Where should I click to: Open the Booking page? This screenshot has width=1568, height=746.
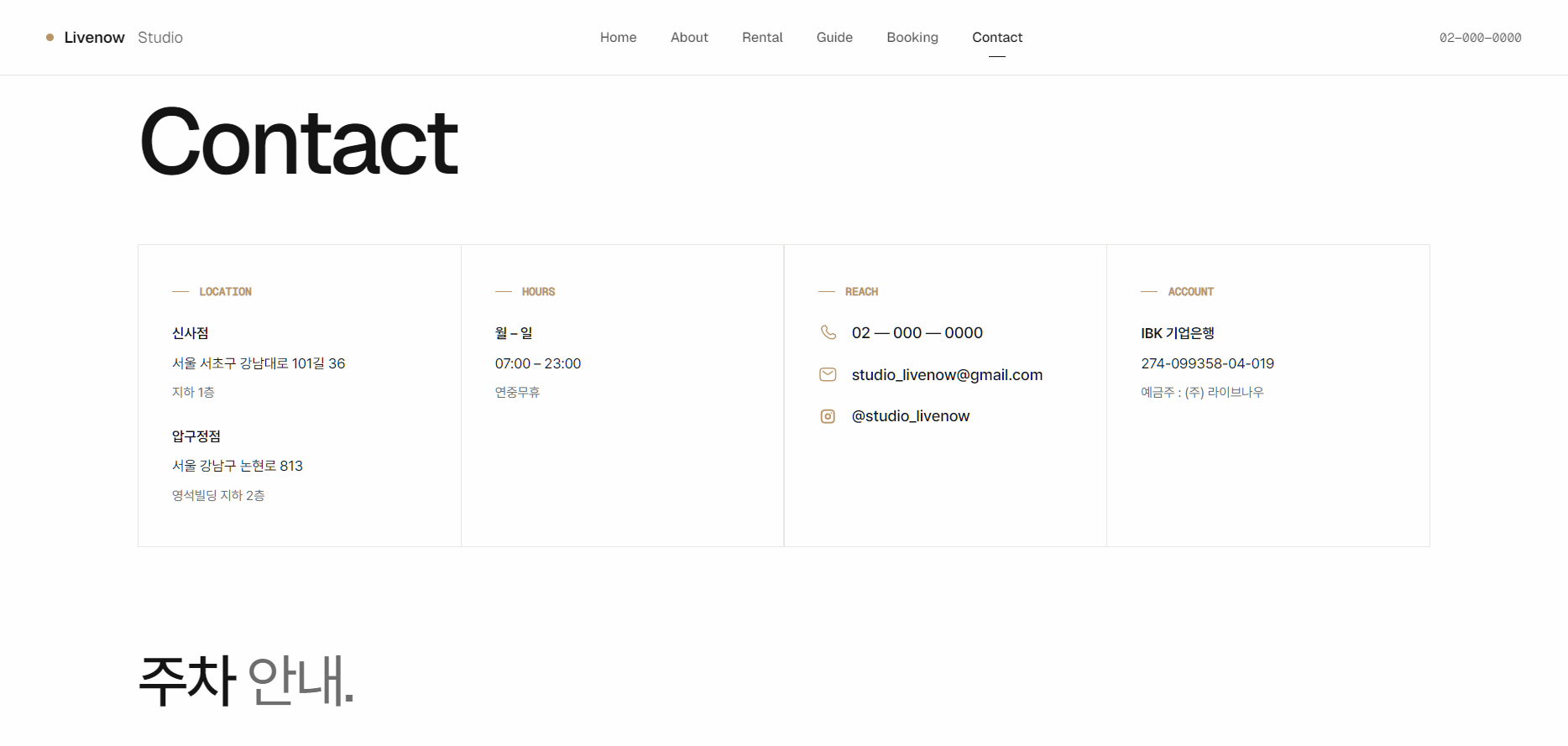tap(912, 37)
